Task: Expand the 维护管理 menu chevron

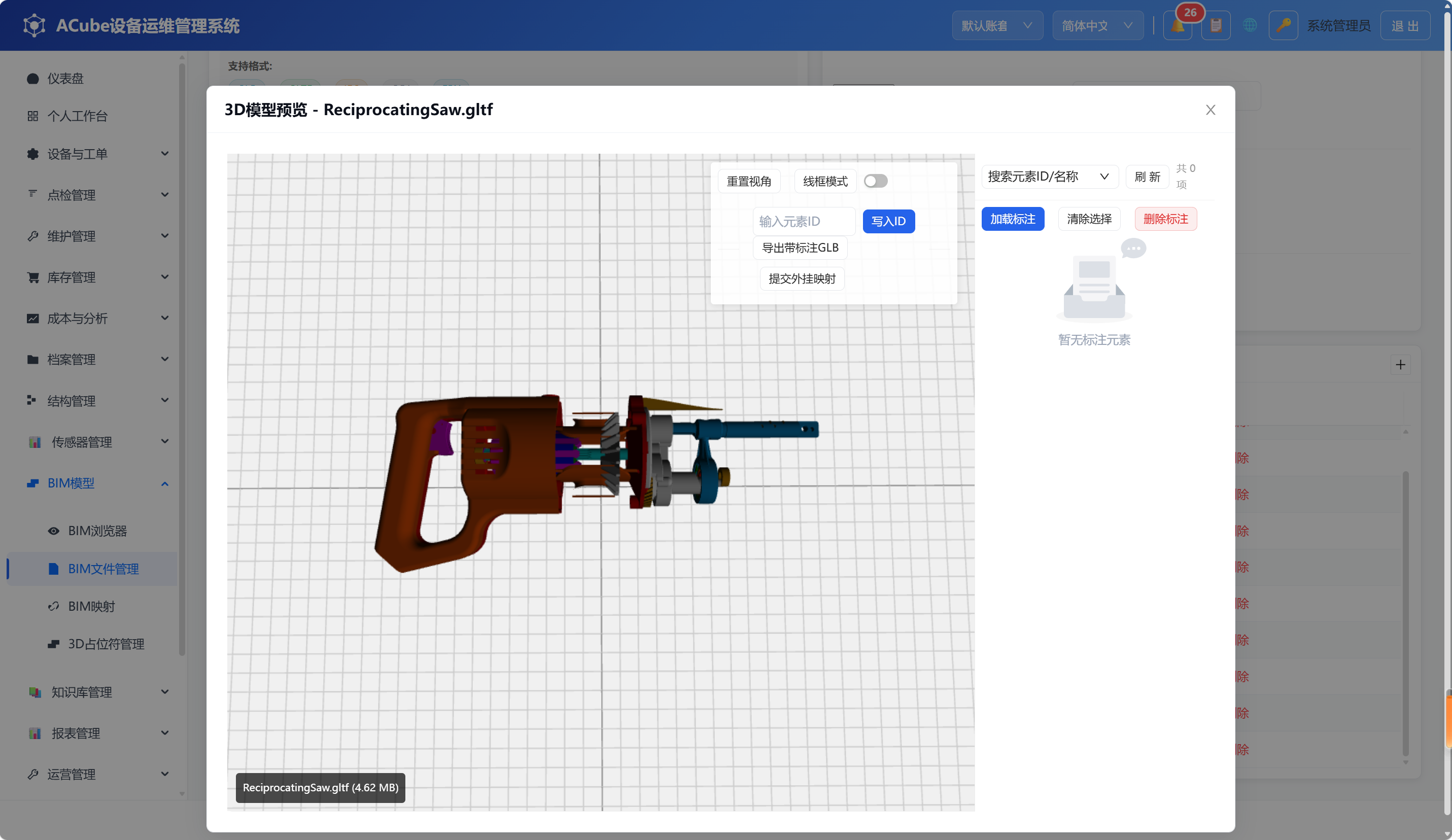Action: coord(165,236)
